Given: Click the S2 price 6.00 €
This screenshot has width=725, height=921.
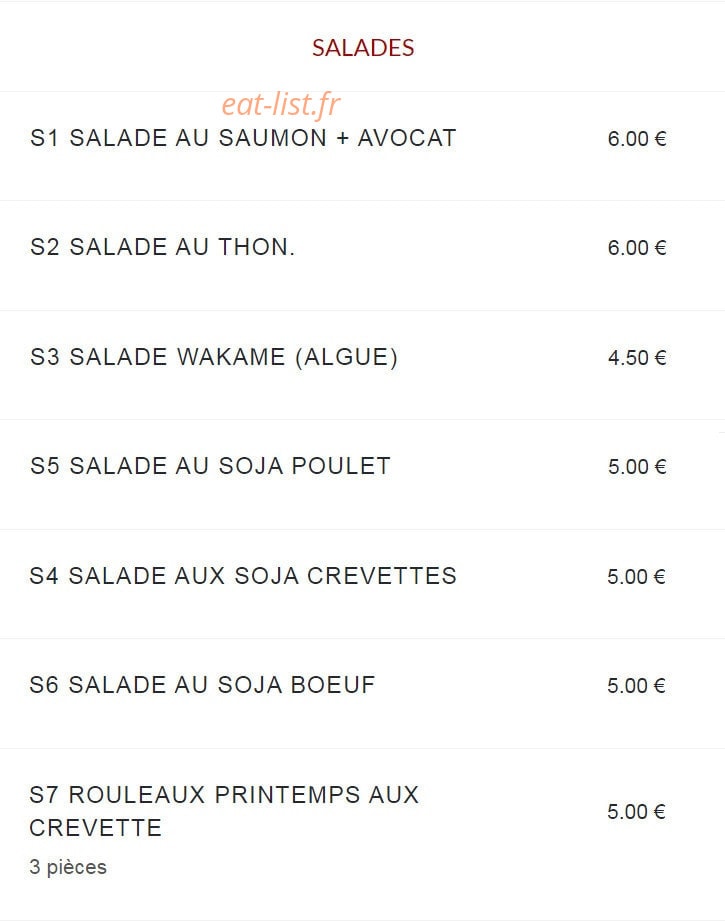Looking at the screenshot, I should tap(637, 248).
